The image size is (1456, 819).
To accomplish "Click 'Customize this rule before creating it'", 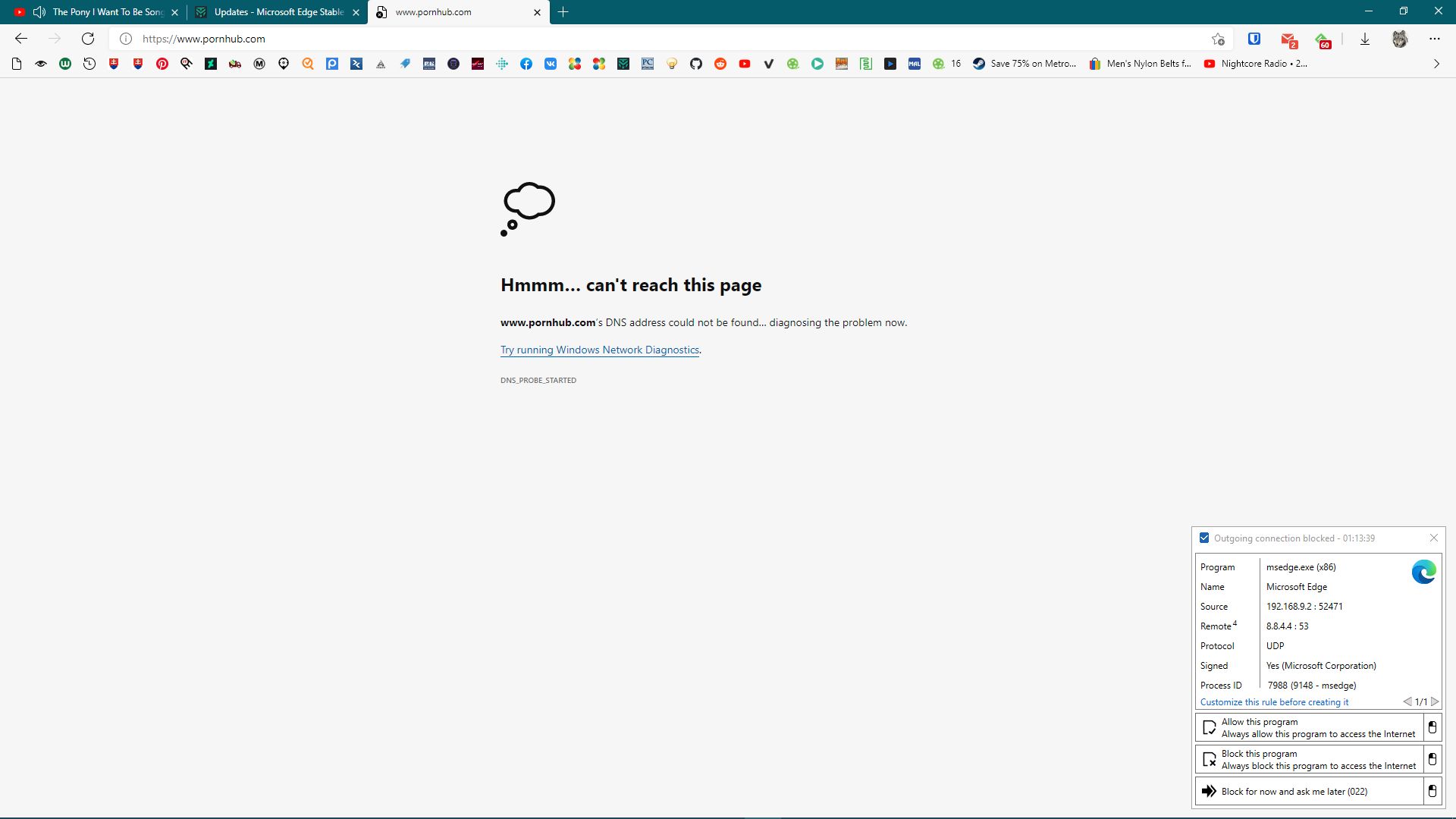I will pyautogui.click(x=1274, y=702).
